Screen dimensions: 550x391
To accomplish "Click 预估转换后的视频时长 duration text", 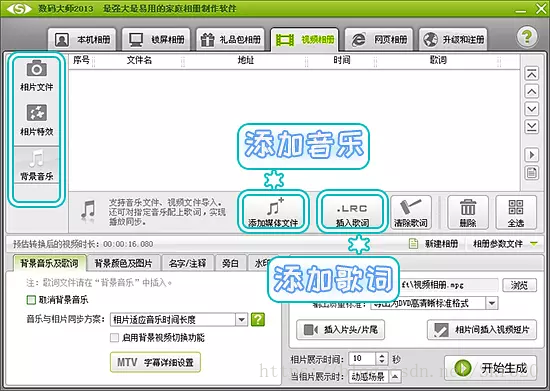I will point(83,244).
